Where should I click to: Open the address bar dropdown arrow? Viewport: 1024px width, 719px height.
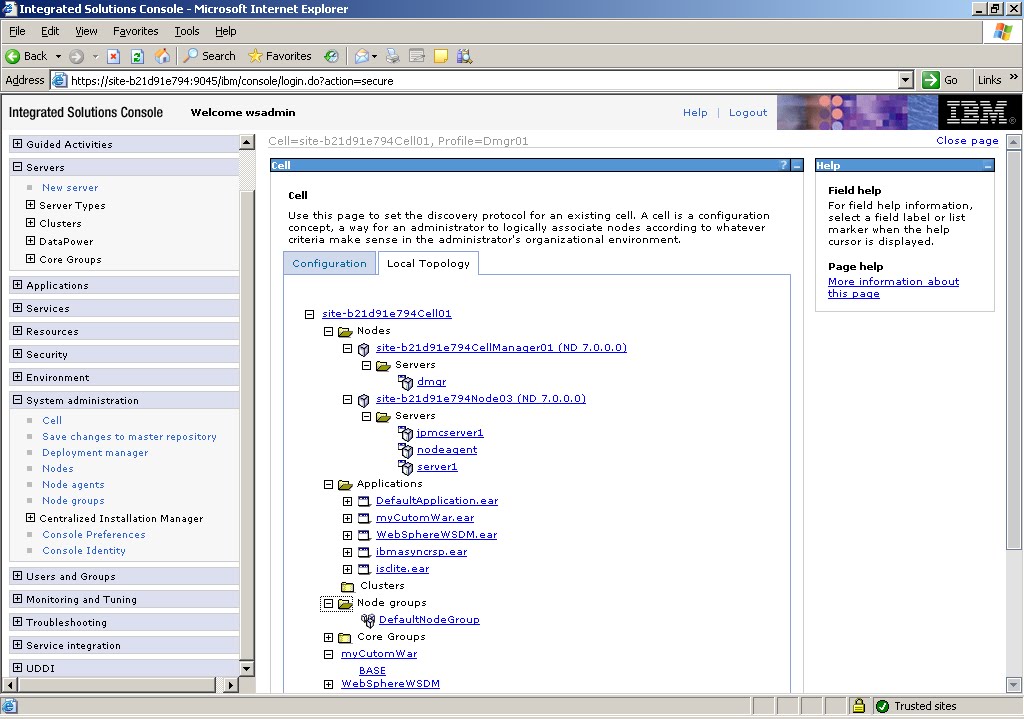tap(905, 80)
